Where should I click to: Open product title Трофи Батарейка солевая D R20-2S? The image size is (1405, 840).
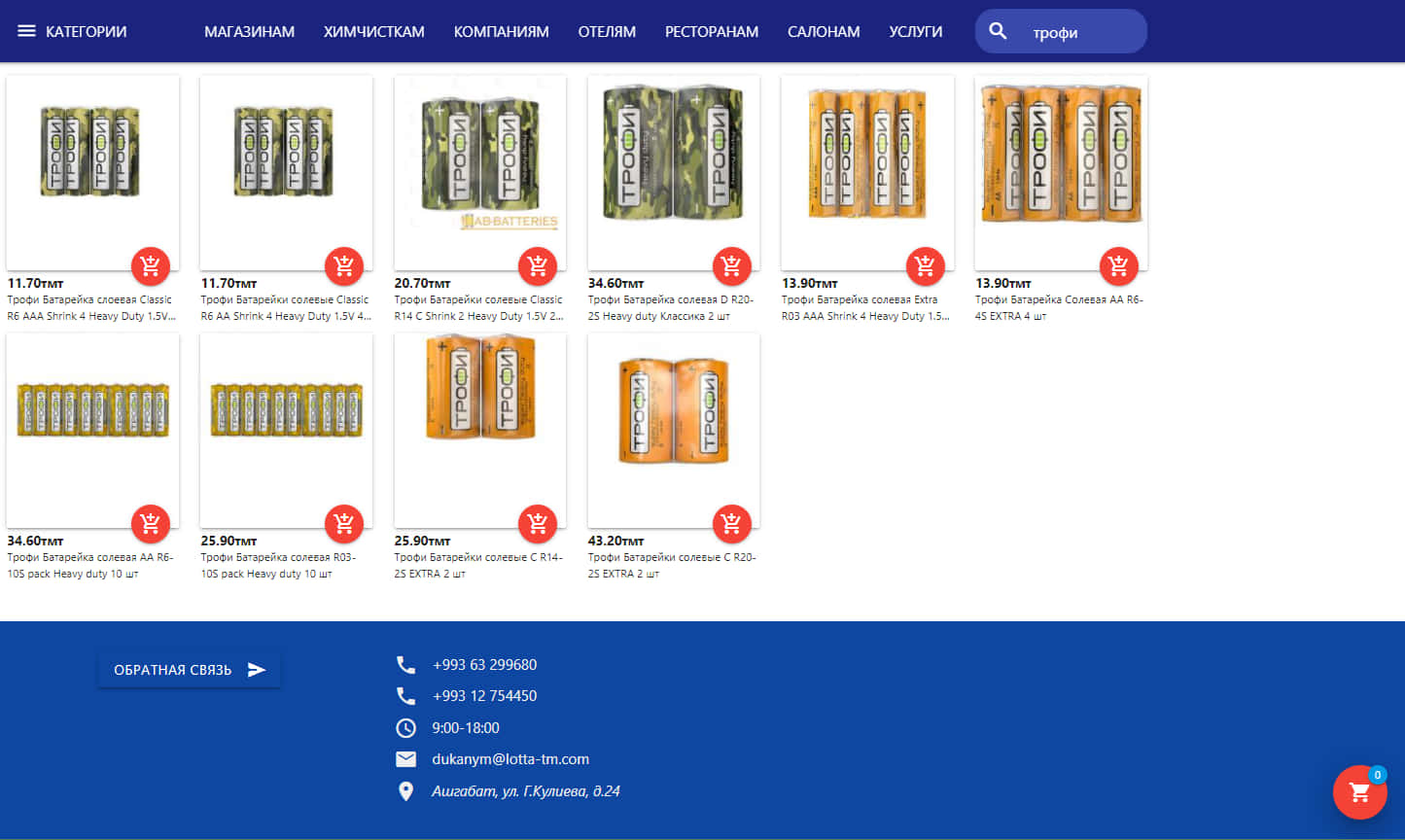671,307
